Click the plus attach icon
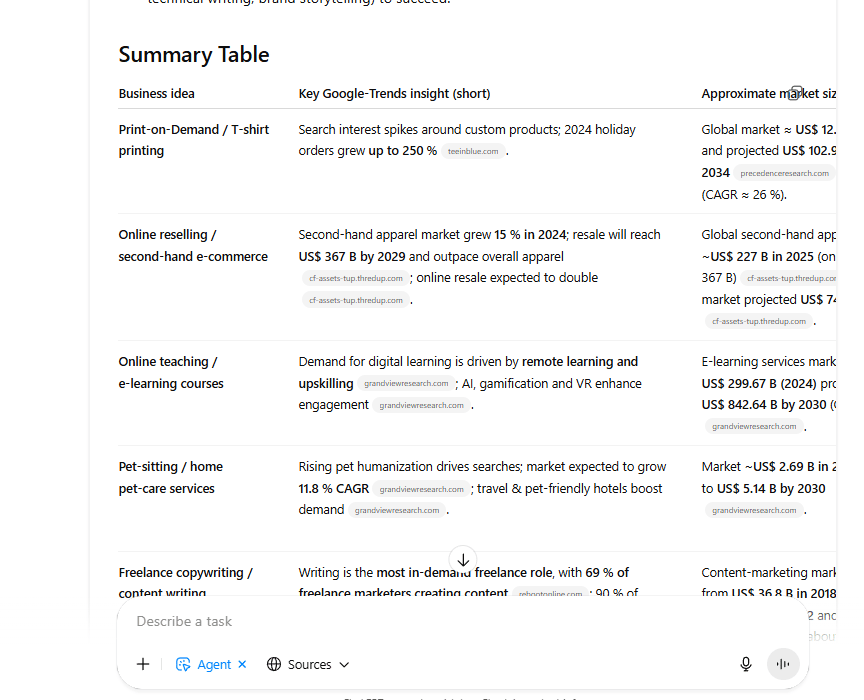Screen dimensions: 864x700 143,664
